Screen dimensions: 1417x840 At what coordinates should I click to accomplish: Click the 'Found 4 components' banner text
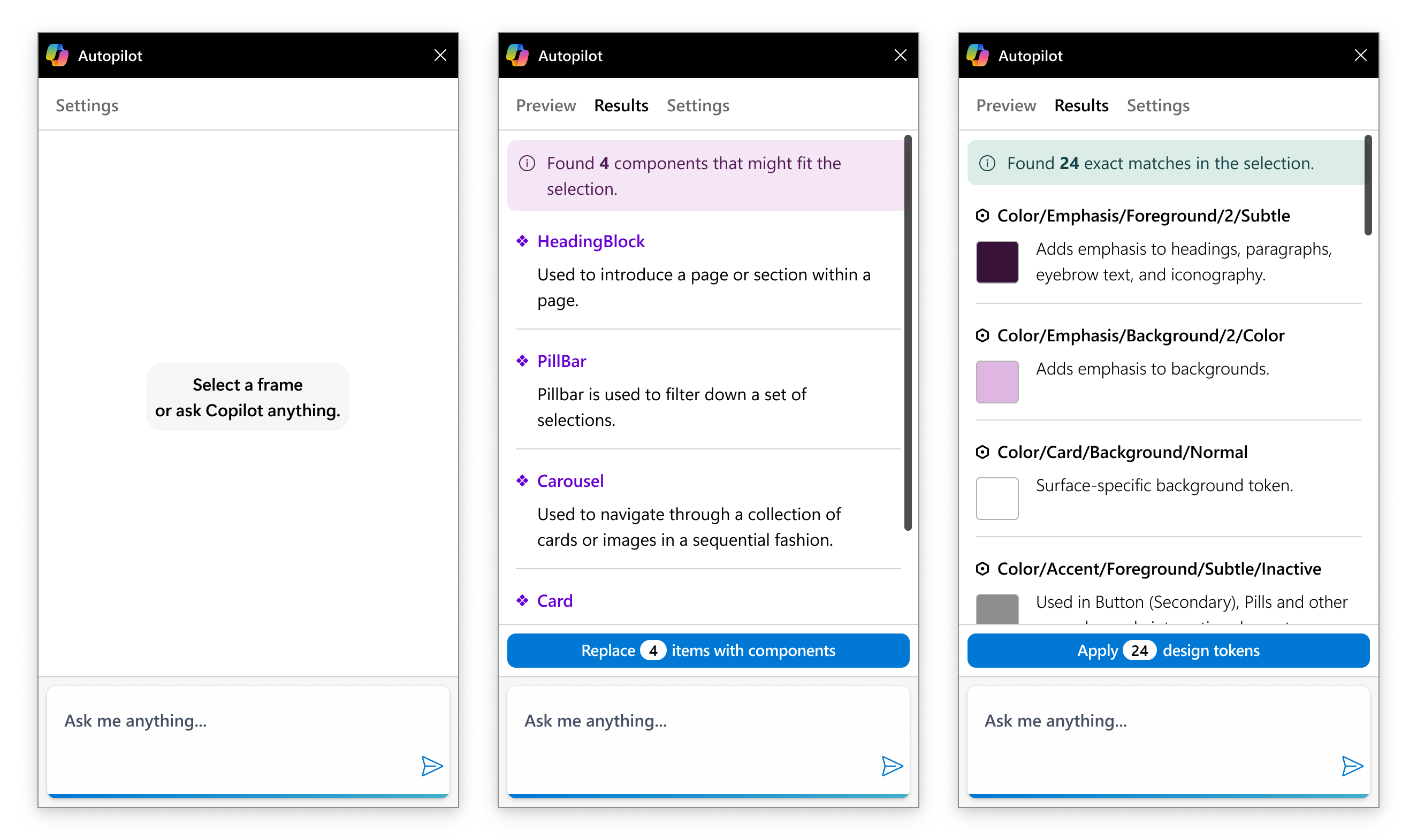coord(694,176)
